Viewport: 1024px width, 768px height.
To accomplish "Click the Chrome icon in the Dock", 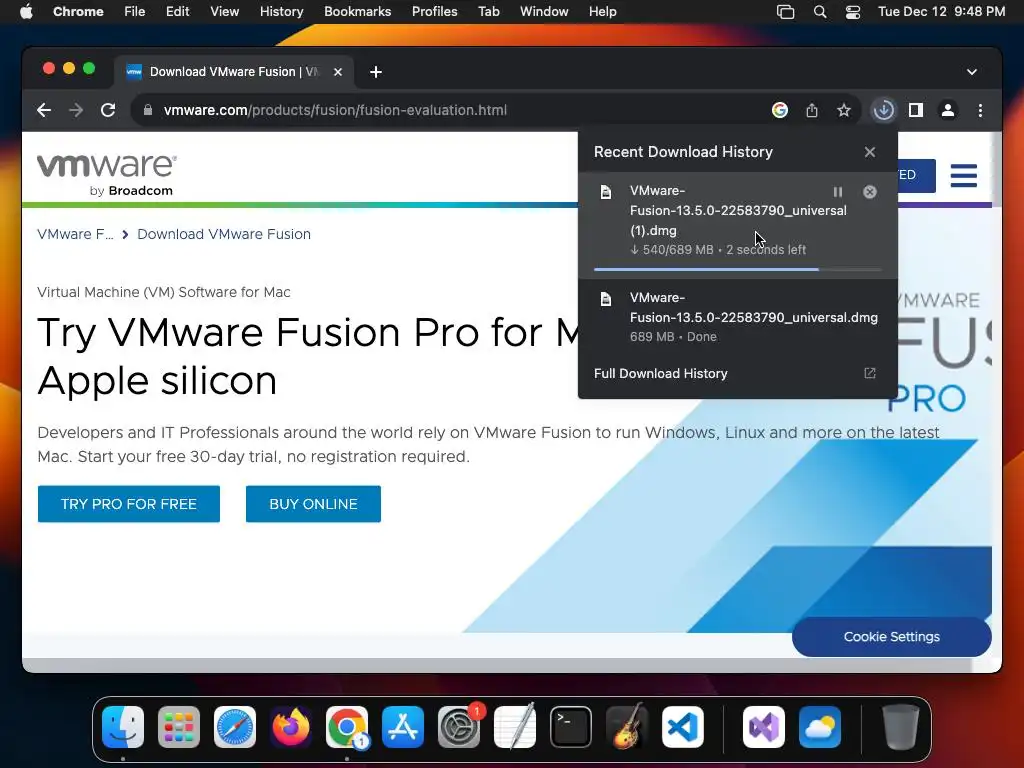I will (347, 727).
